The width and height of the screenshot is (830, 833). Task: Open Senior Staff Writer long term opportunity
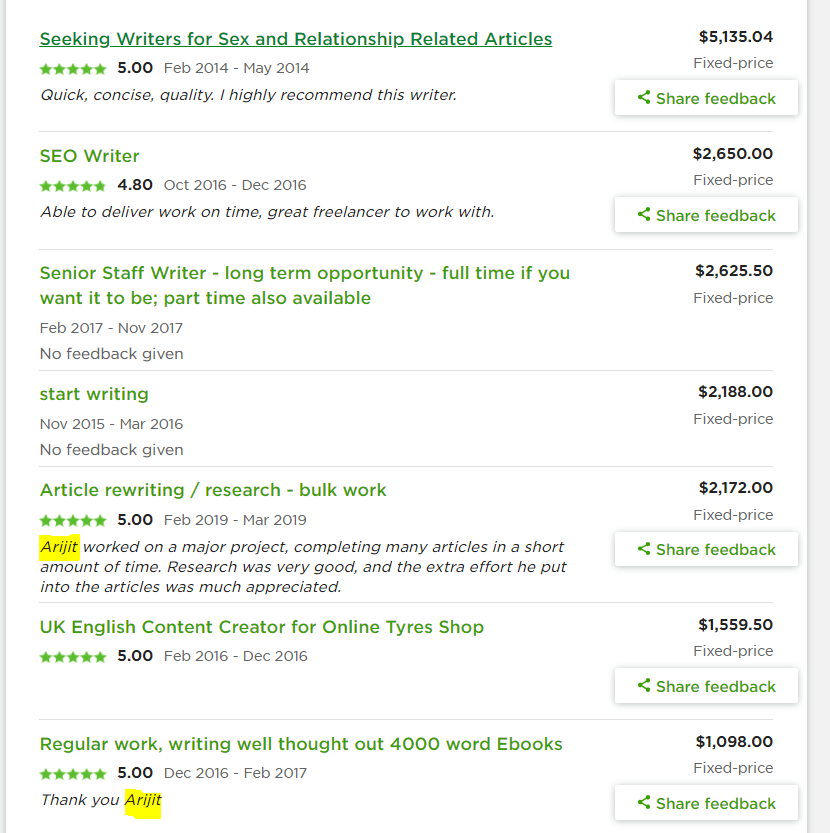tap(304, 273)
